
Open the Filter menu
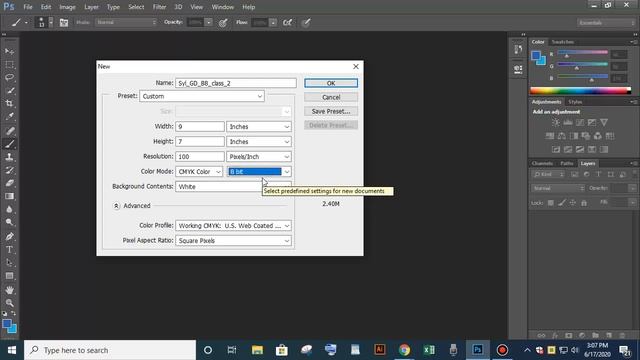[159, 7]
